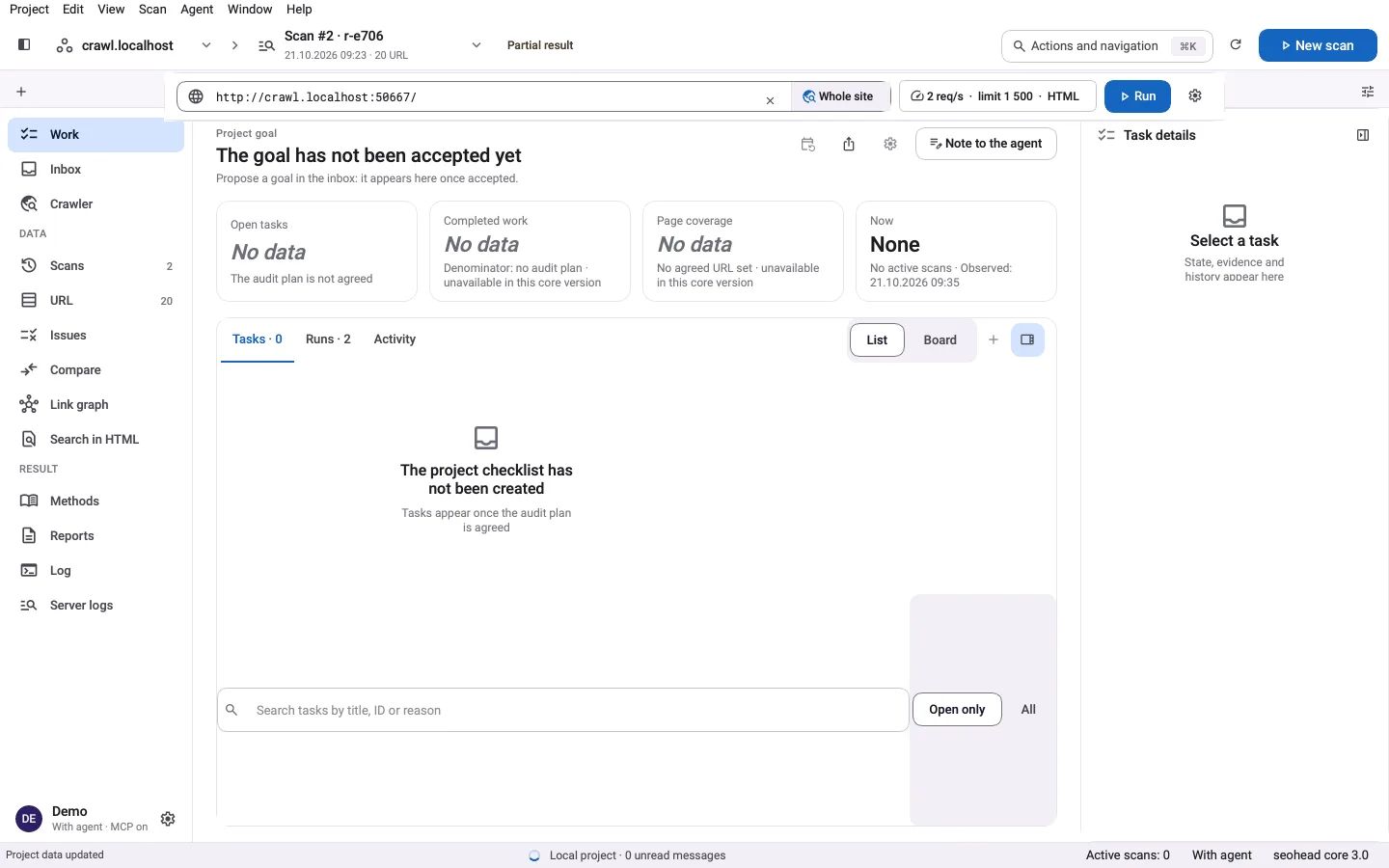This screenshot has width=1389, height=868.
Task: Open the Compare view
Action: [96, 369]
